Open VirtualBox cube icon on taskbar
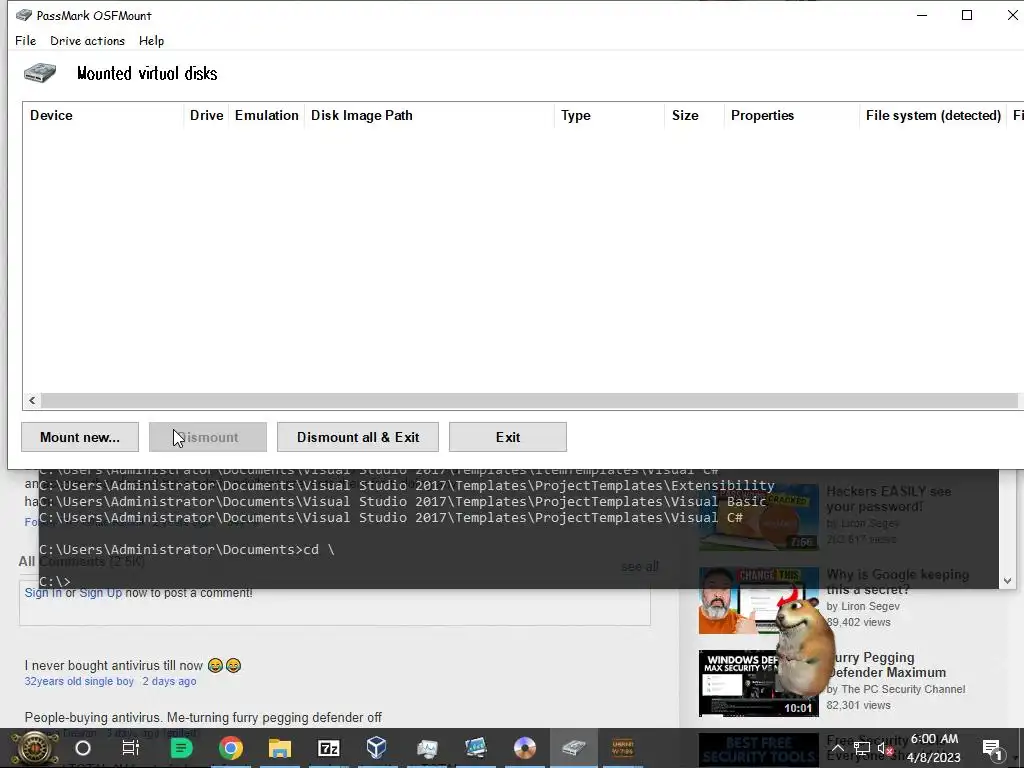 [x=377, y=748]
